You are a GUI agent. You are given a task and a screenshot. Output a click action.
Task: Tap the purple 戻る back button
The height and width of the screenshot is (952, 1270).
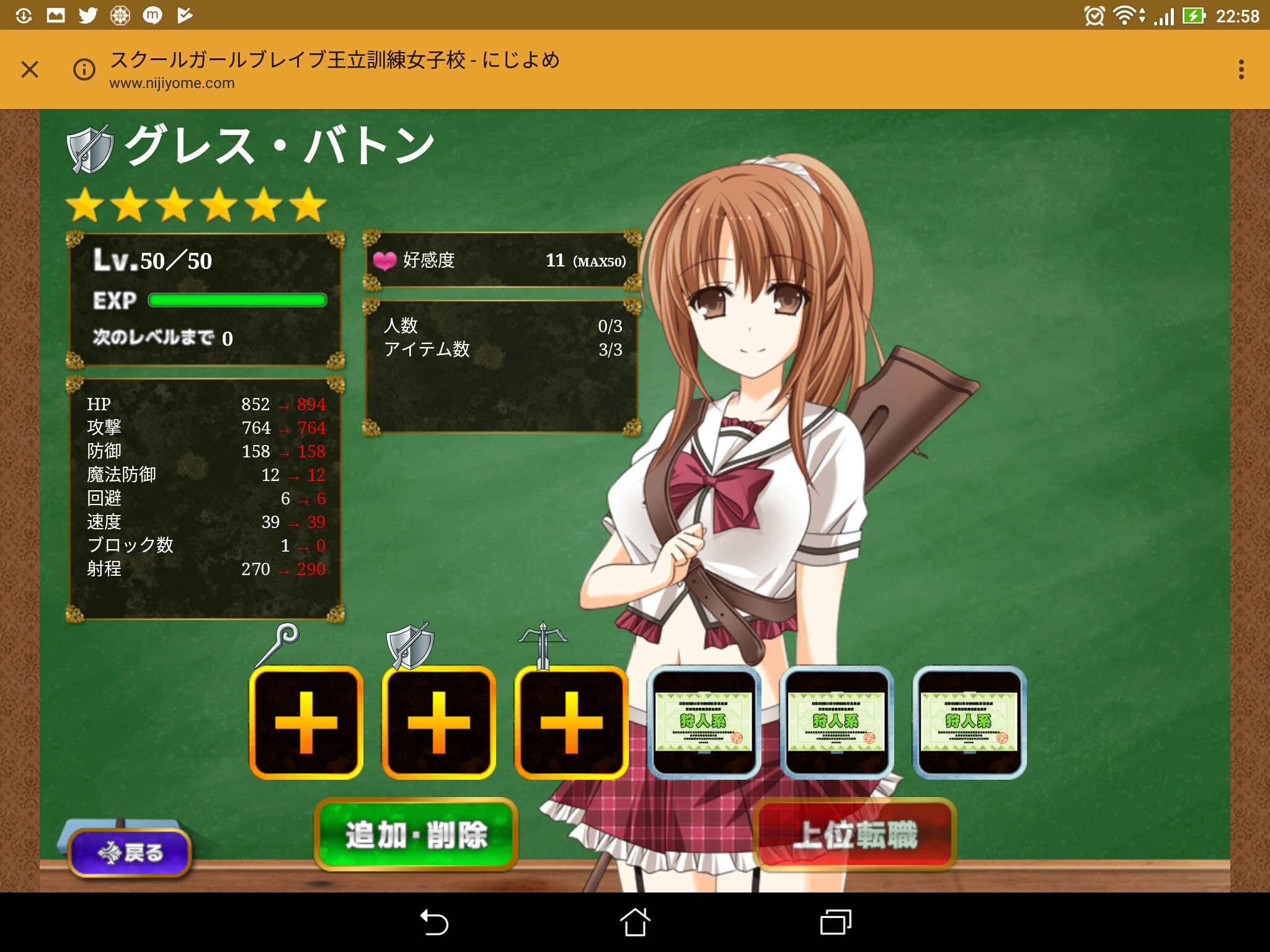pos(130,853)
